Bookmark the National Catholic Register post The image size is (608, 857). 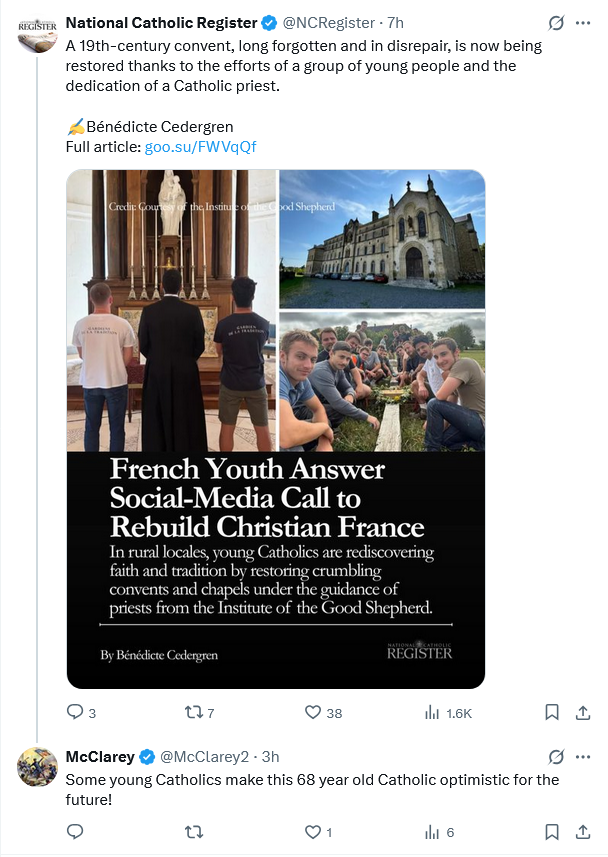coord(551,712)
